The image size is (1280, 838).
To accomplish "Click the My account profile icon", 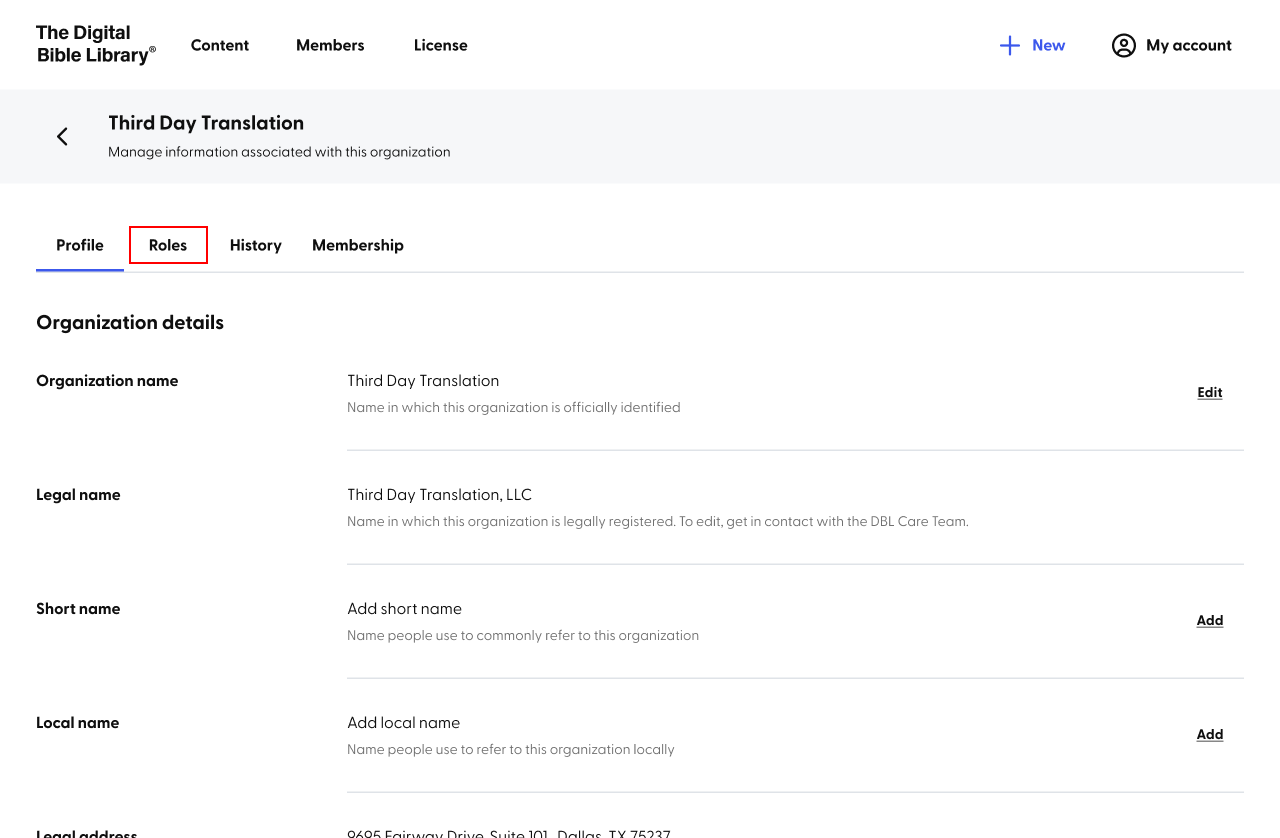I will [x=1124, y=45].
